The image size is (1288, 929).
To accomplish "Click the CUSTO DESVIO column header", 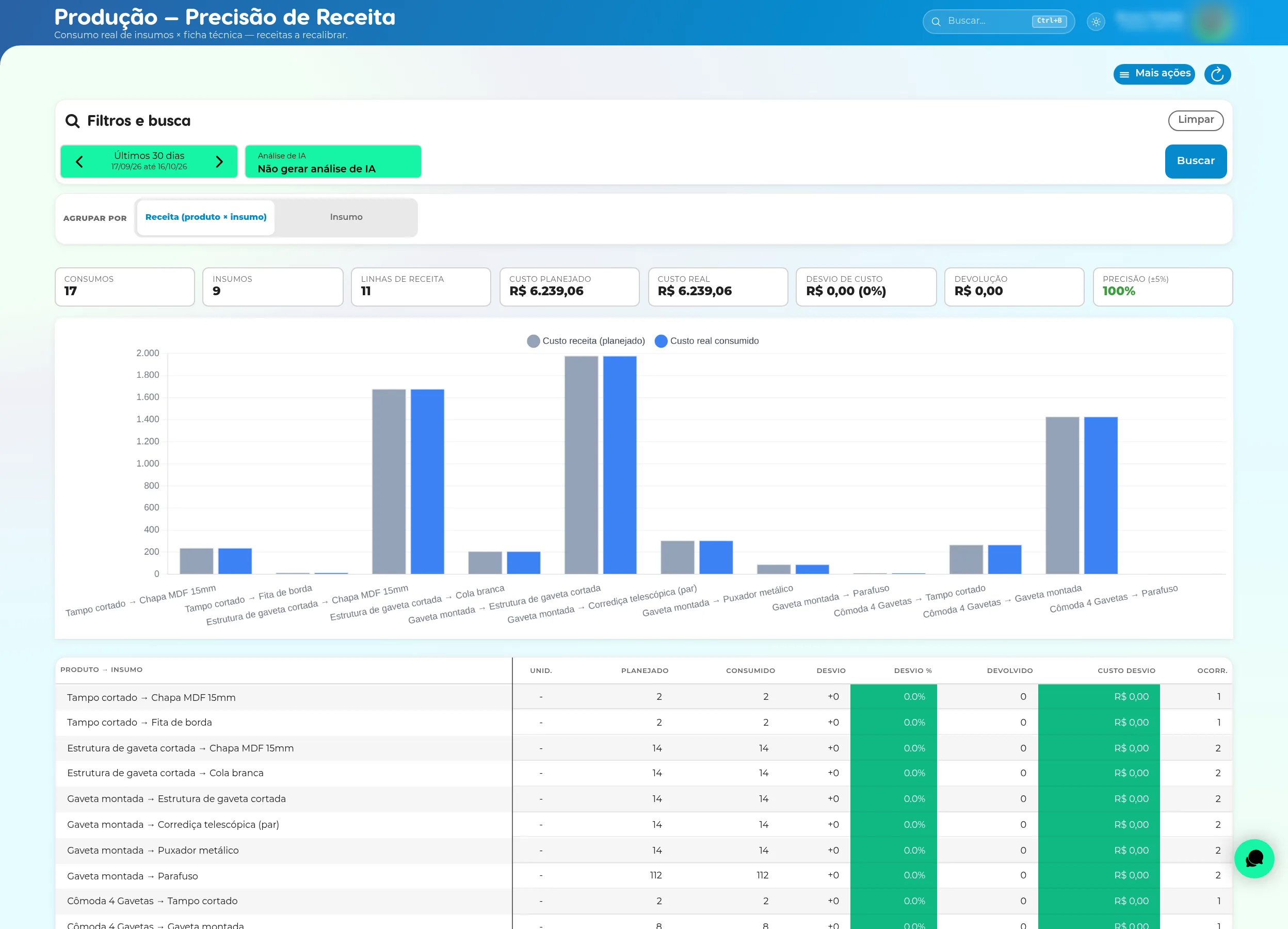I will tap(1126, 670).
